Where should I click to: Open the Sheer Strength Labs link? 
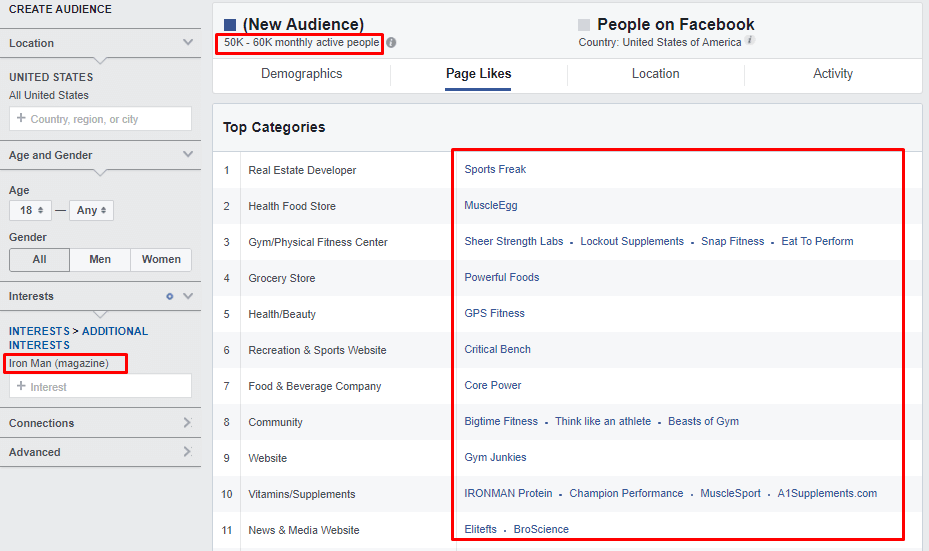[514, 241]
